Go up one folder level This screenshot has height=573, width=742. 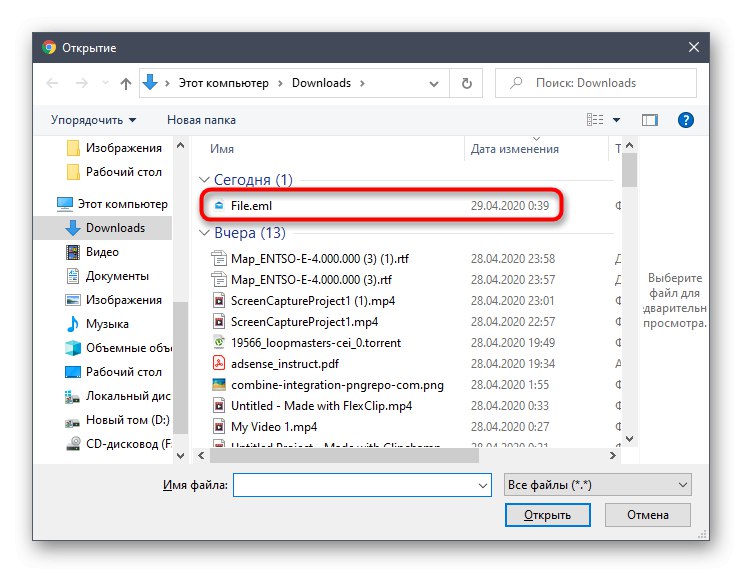pyautogui.click(x=125, y=83)
